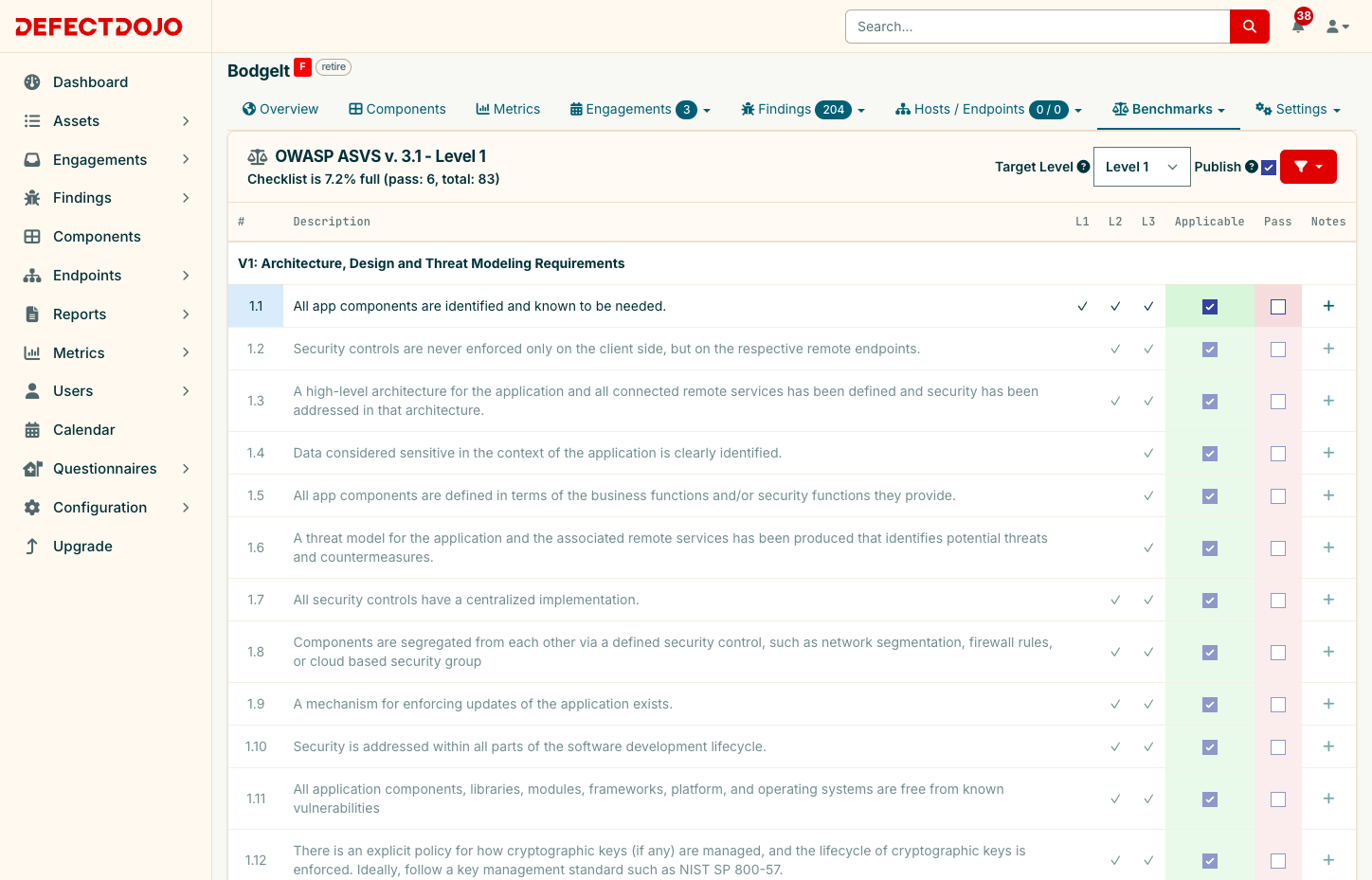1372x880 pixels.
Task: Click into the Search input field
Action: [1038, 27]
